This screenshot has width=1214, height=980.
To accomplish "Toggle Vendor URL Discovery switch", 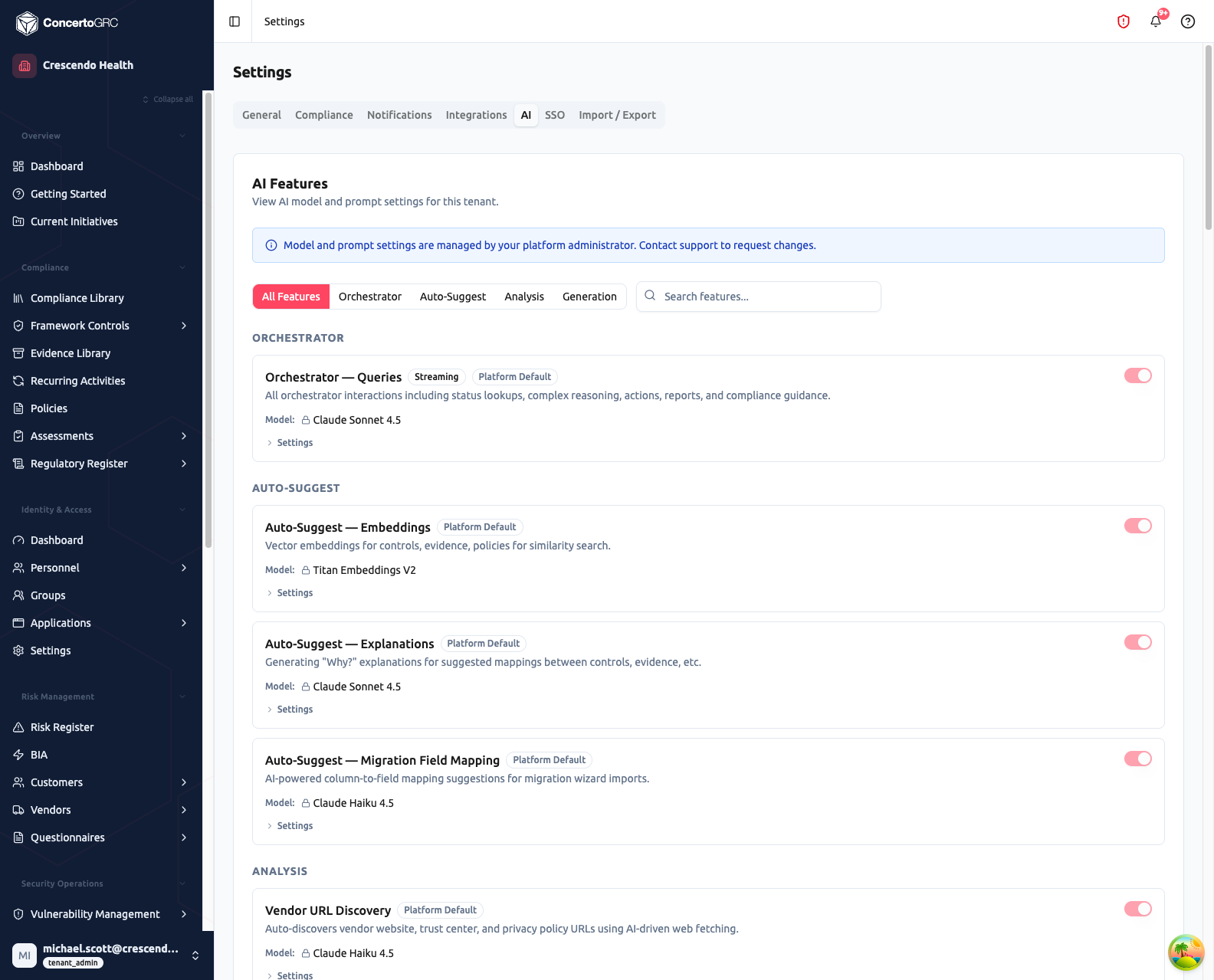I will 1138,909.
